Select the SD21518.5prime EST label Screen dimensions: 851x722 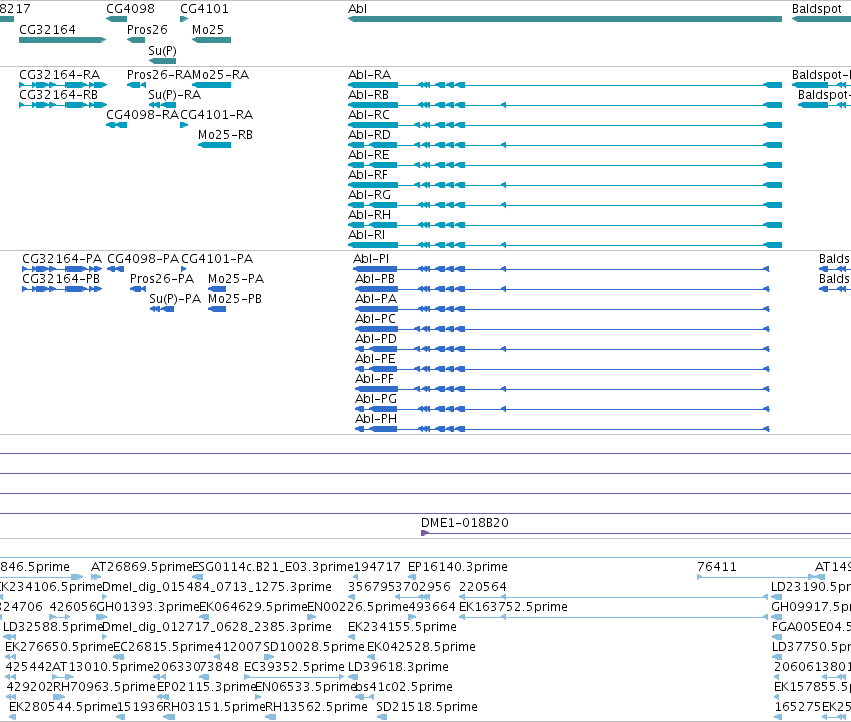427,707
